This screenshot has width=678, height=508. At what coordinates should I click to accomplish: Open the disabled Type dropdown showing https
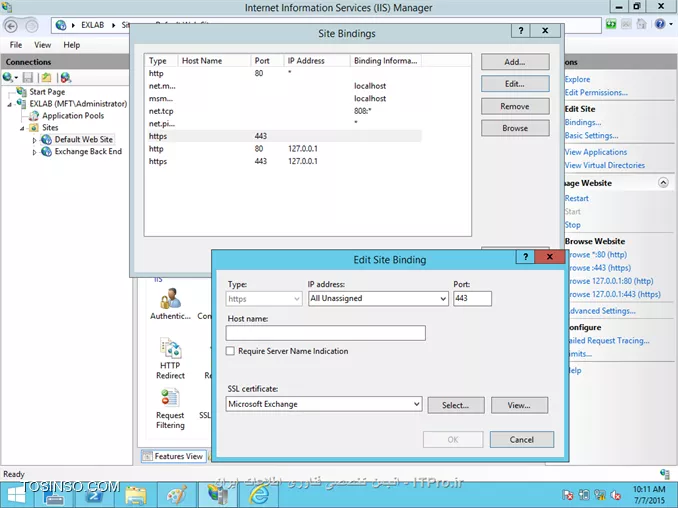[x=264, y=299]
